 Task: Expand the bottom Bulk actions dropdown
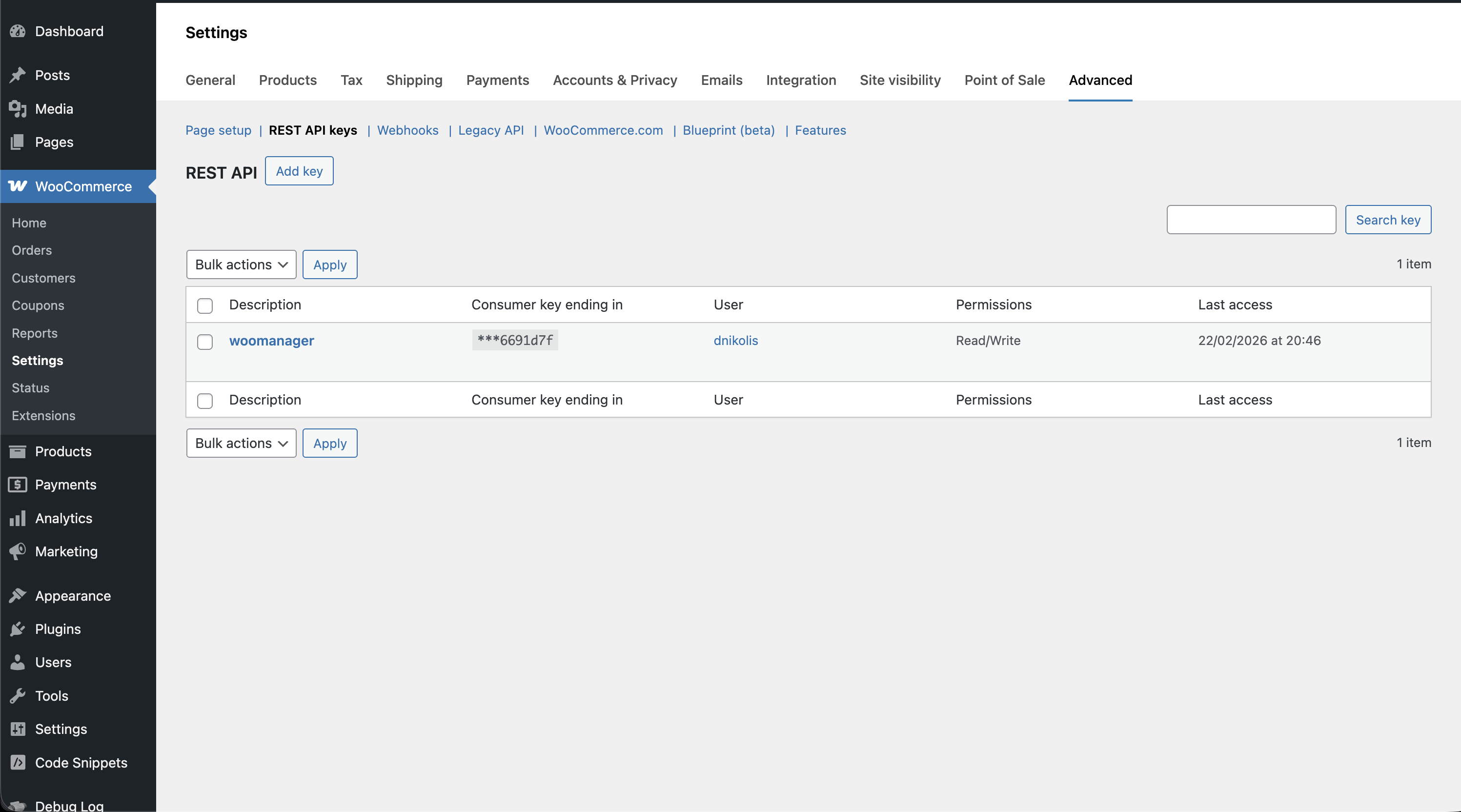click(x=241, y=443)
